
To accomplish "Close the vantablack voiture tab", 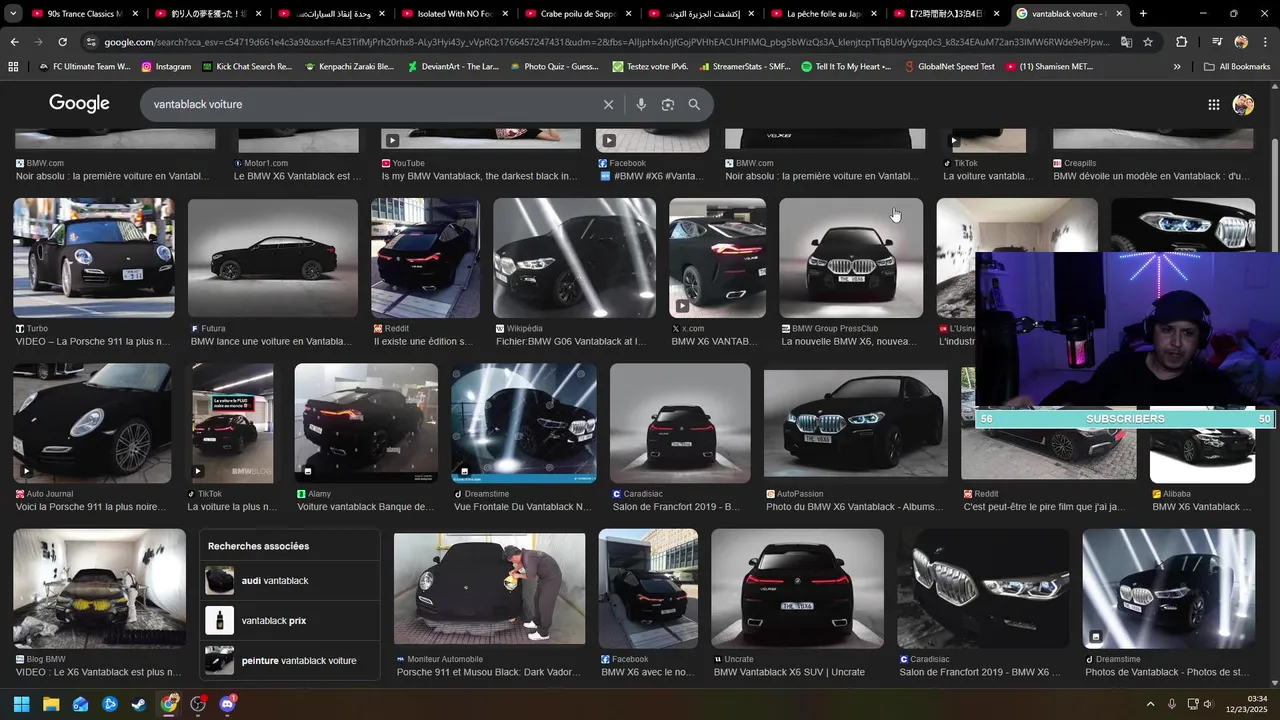I will tap(1119, 14).
